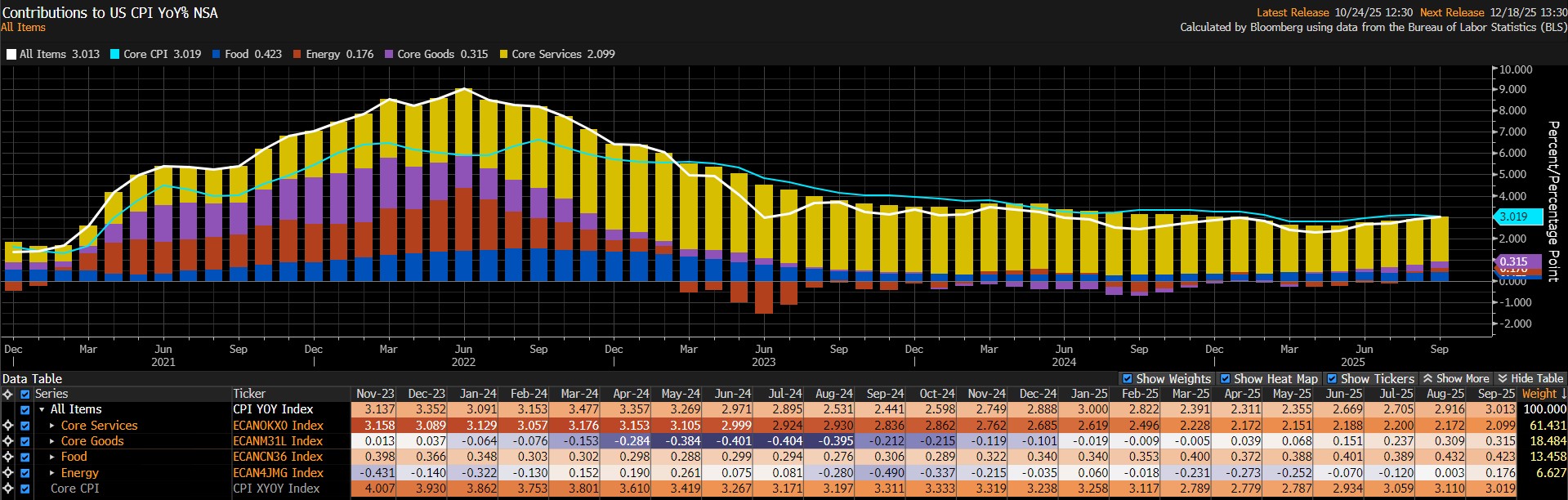This screenshot has height=500, width=1568.
Task: Click the crosshair icon beside Core Services
Action: click(8, 426)
